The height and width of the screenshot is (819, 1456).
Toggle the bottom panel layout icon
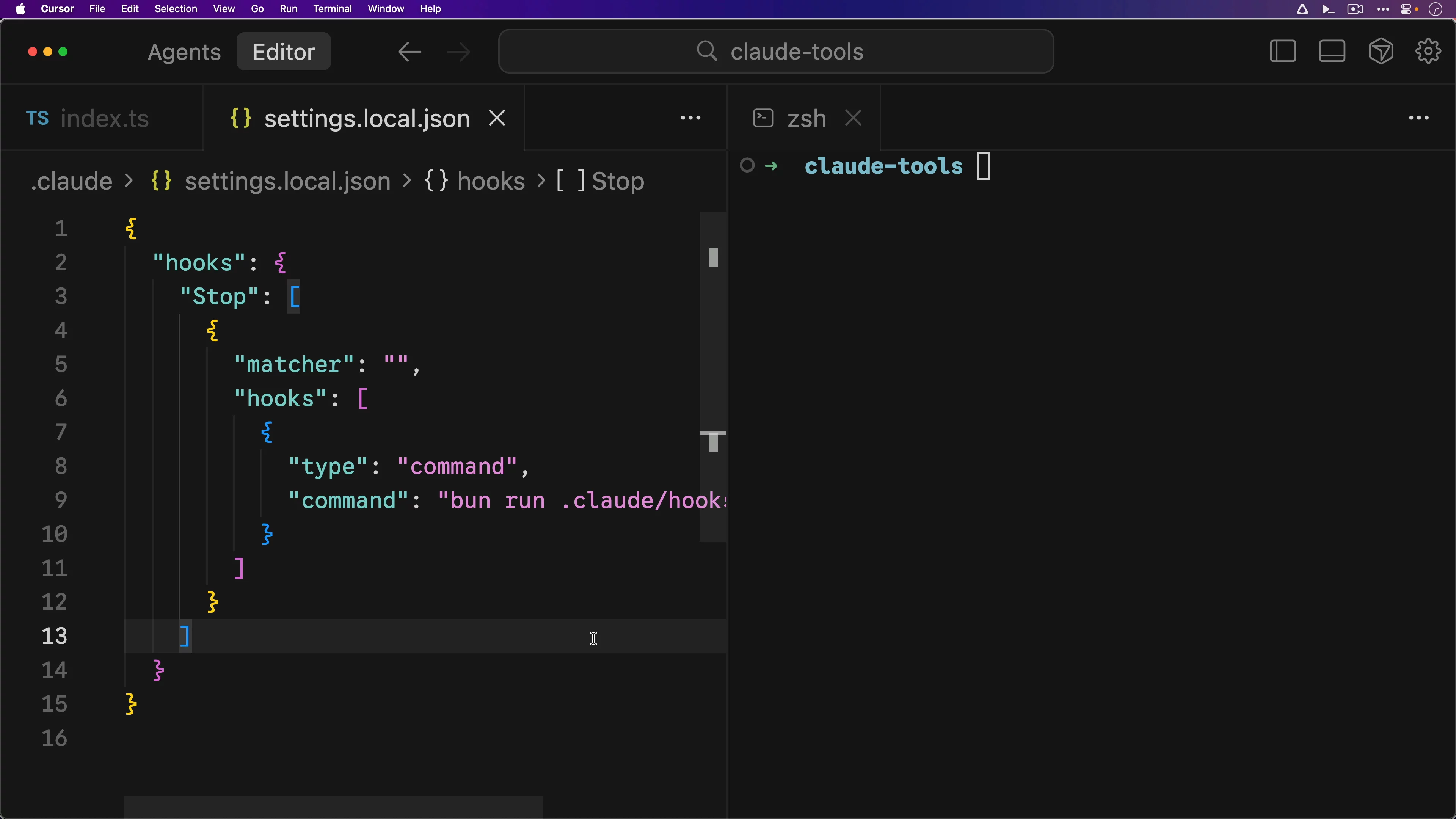(1332, 52)
